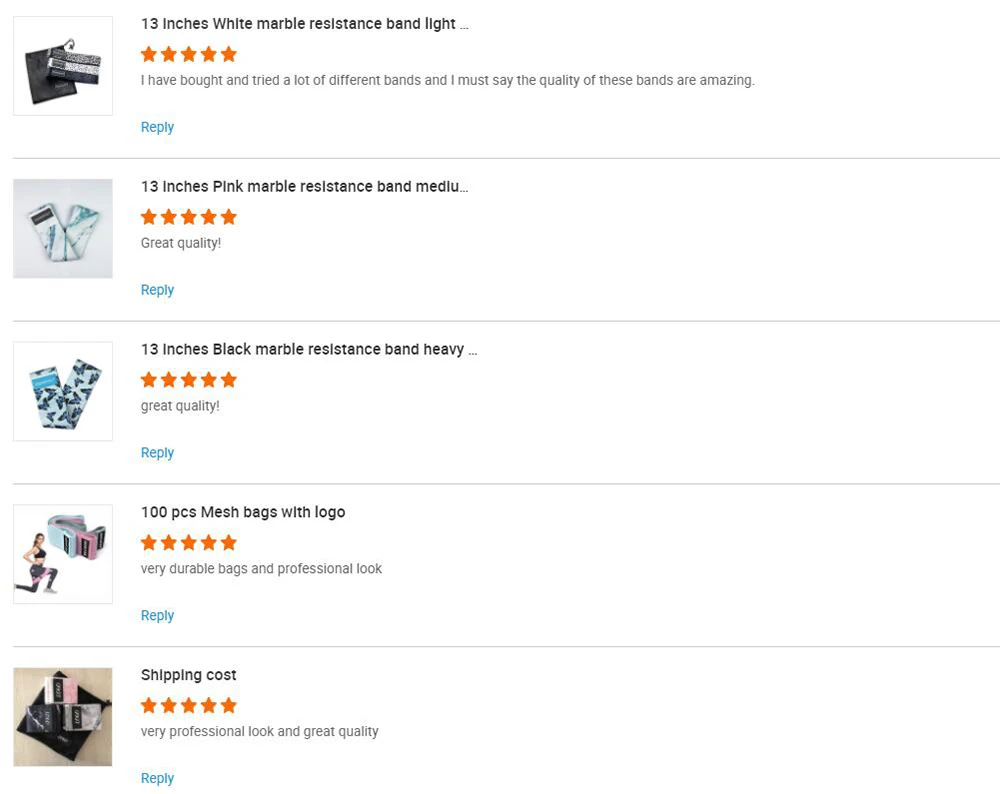Click the star rating for Pink marble band
The image size is (1000, 794).
click(x=189, y=217)
